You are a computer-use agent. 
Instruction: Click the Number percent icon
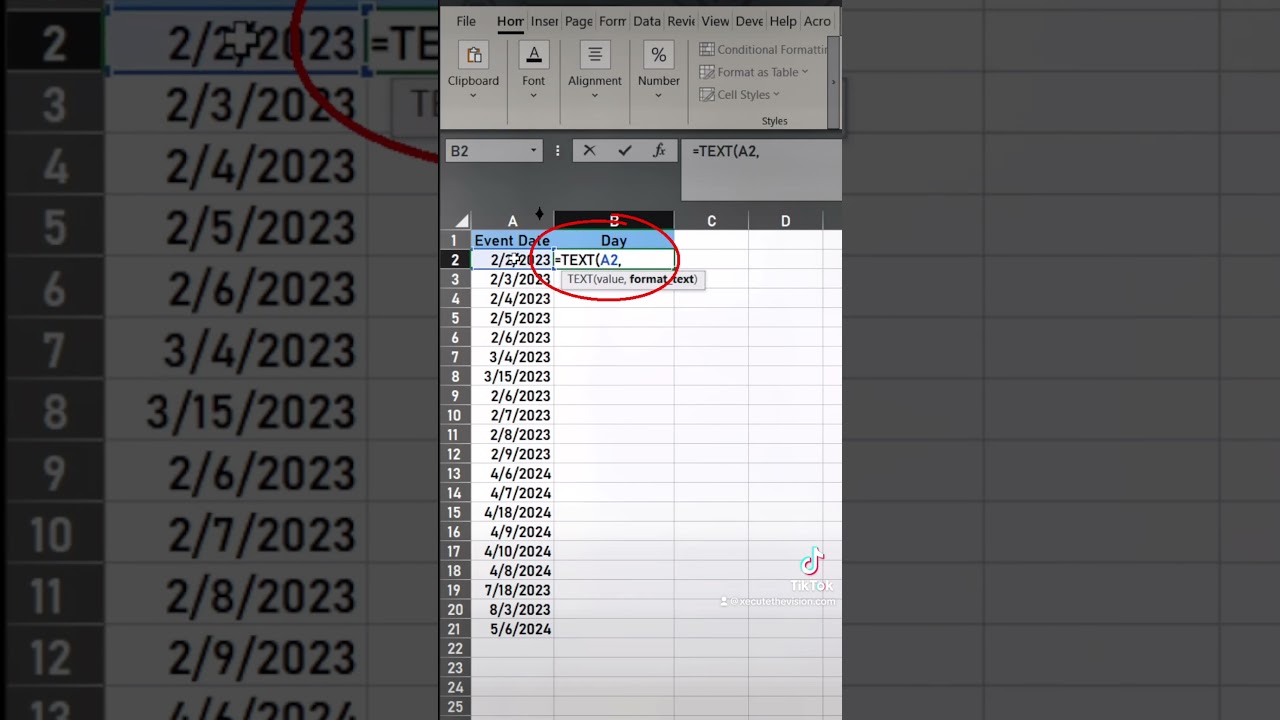click(x=658, y=54)
